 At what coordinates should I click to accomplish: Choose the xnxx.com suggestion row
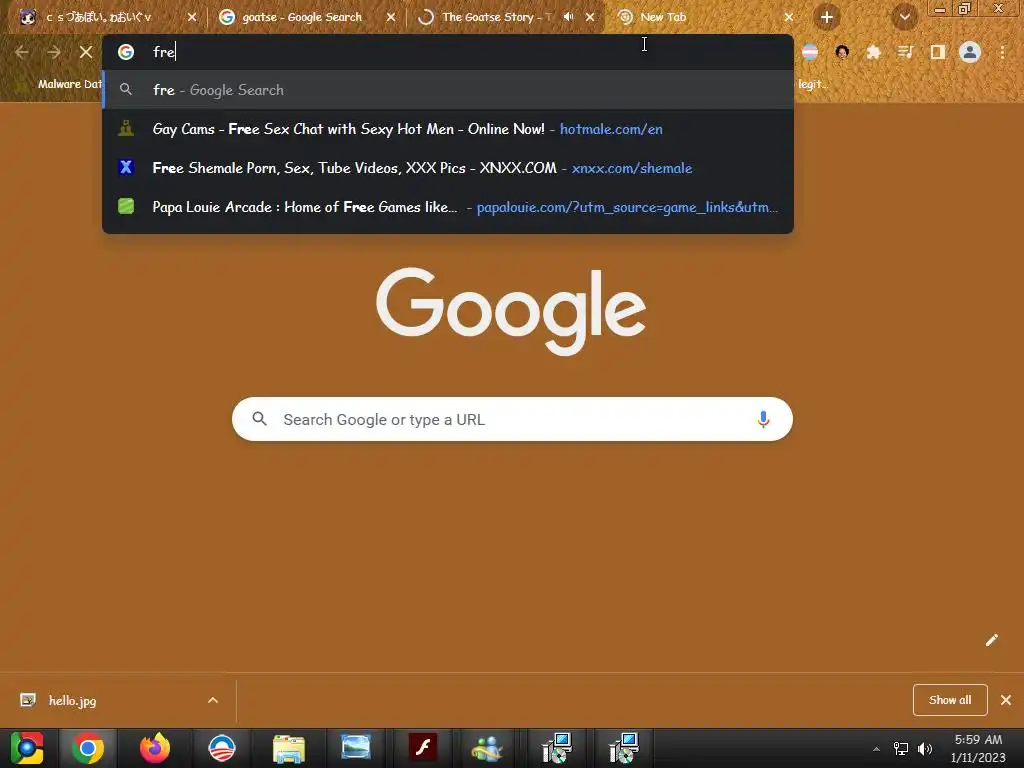[448, 168]
